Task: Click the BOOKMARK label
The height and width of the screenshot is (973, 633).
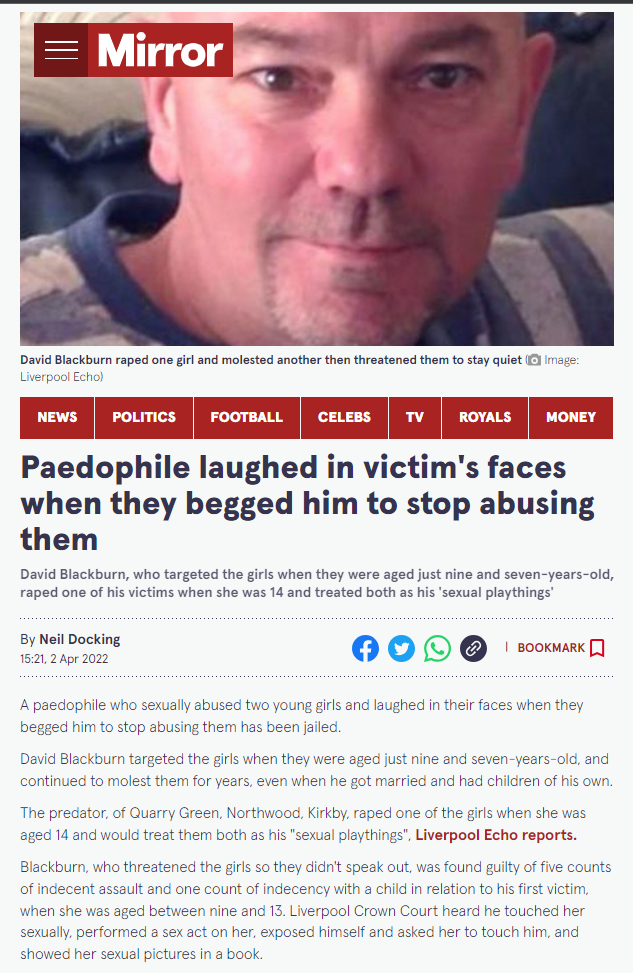Action: tap(551, 648)
